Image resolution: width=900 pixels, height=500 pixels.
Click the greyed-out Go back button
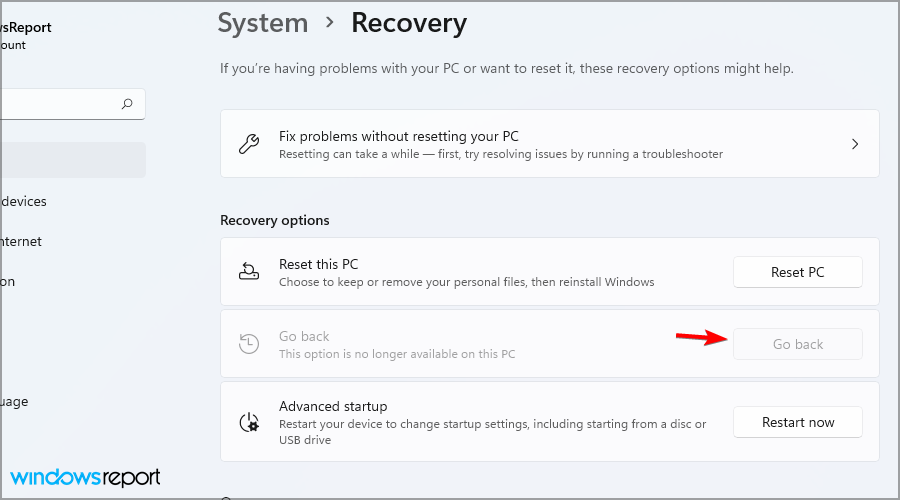point(797,344)
